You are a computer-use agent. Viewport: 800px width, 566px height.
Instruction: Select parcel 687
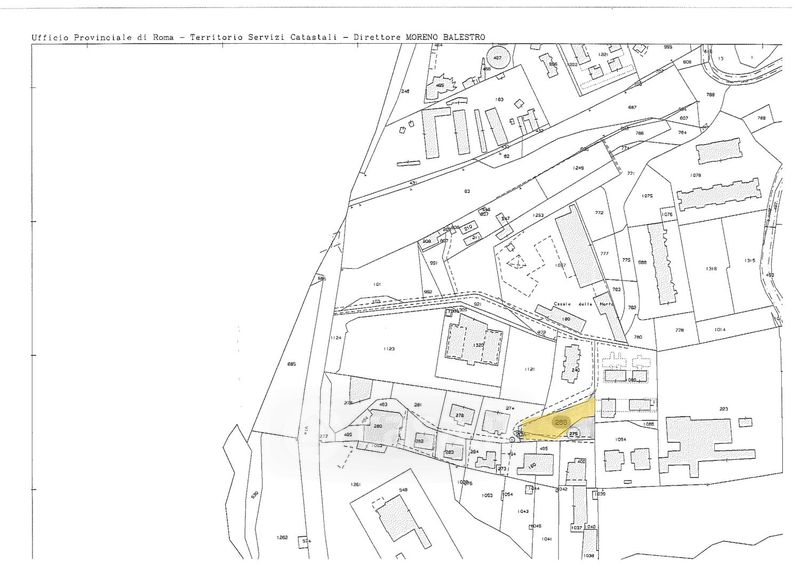632,107
